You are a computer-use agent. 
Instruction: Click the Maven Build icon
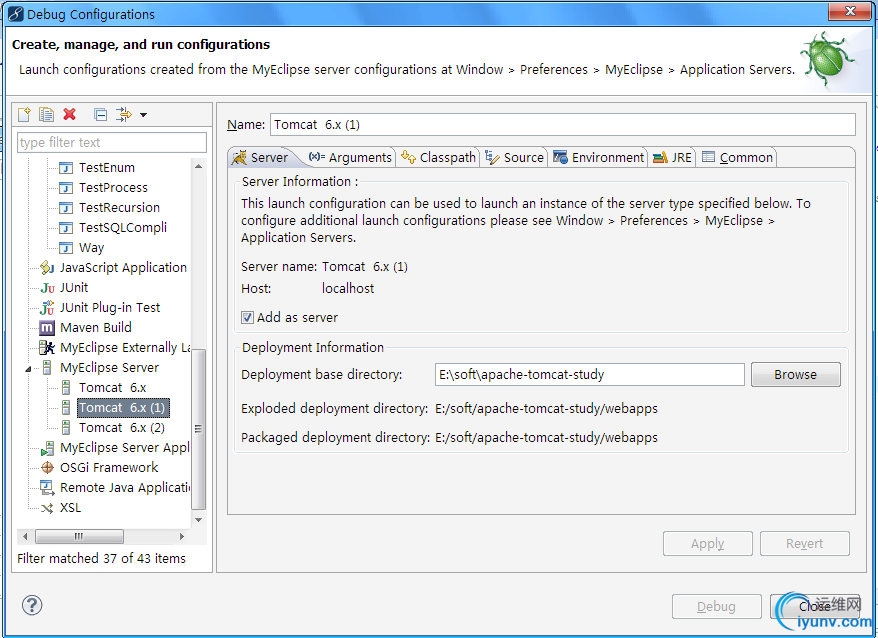coord(47,328)
